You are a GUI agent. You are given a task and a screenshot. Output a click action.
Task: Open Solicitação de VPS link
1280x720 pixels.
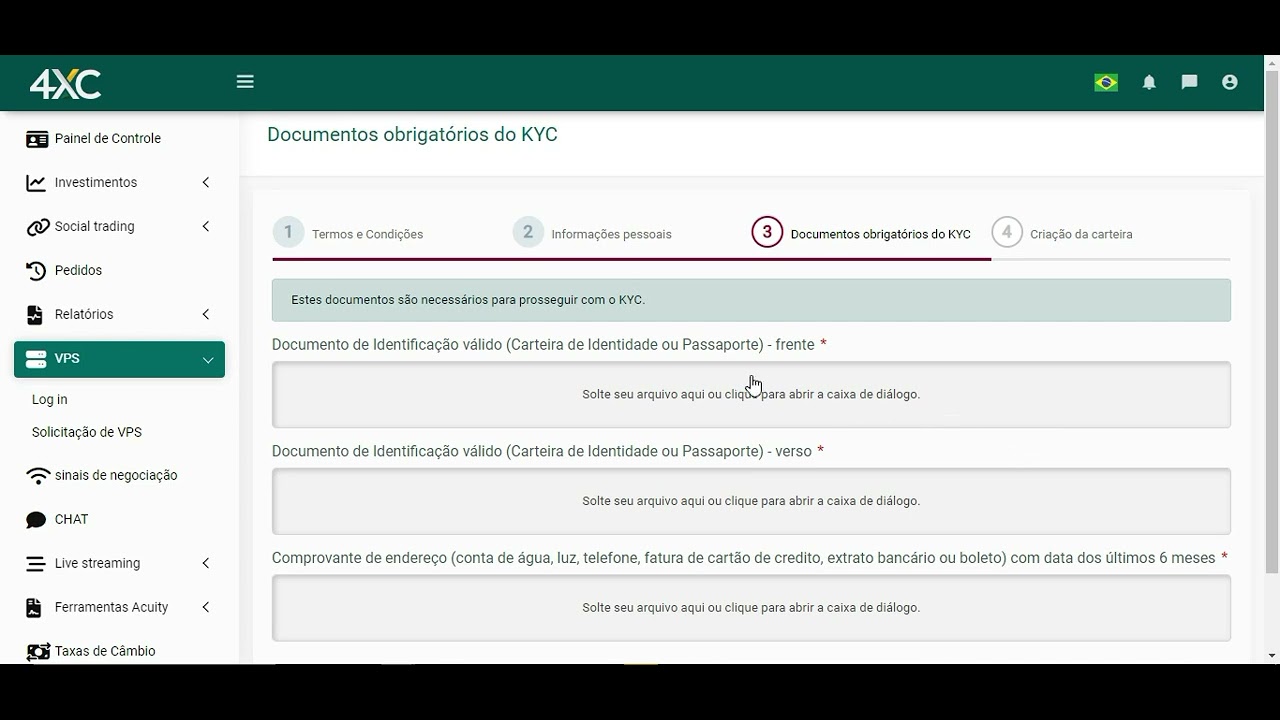point(87,432)
